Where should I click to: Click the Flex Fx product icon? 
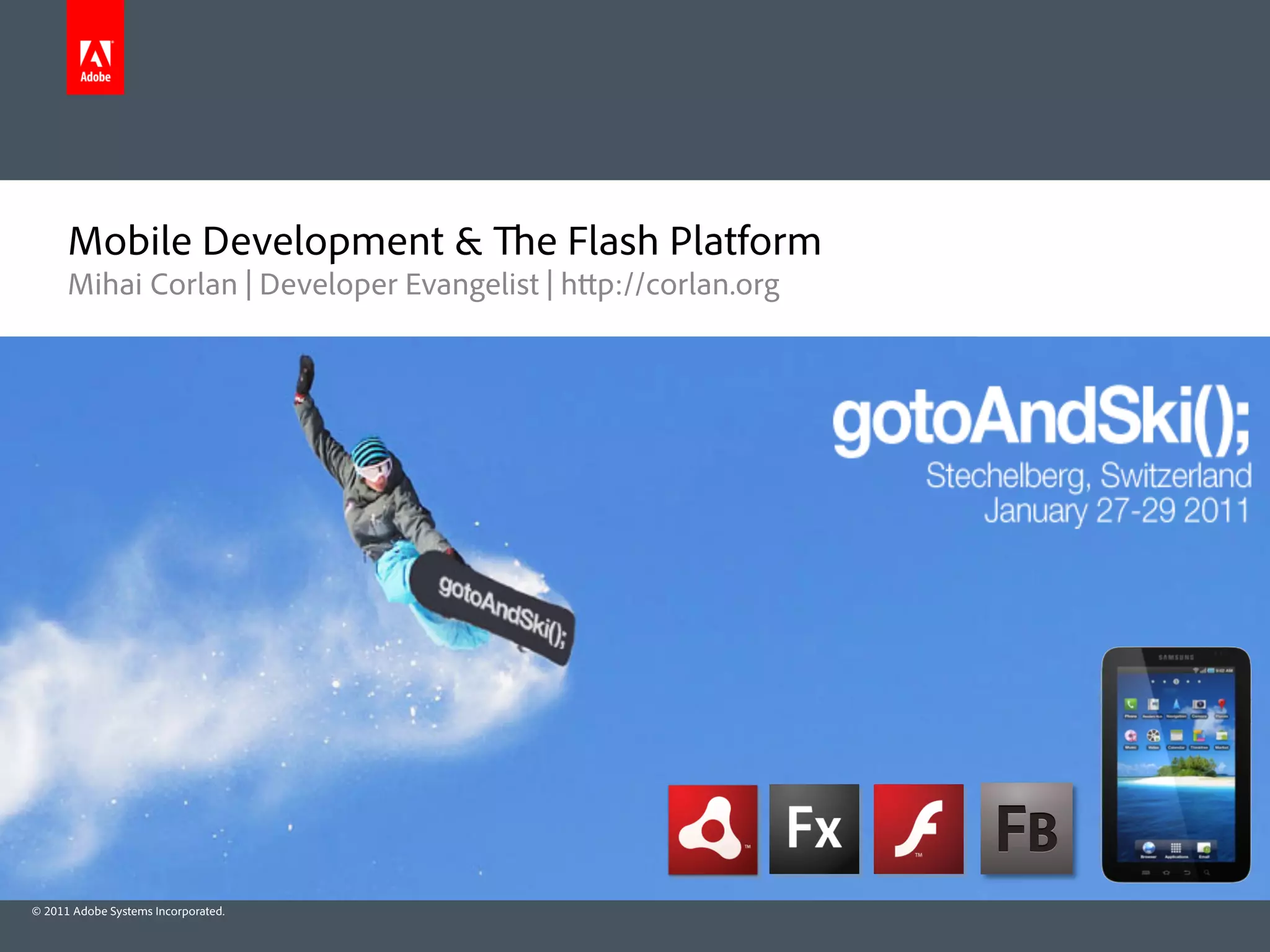point(814,829)
